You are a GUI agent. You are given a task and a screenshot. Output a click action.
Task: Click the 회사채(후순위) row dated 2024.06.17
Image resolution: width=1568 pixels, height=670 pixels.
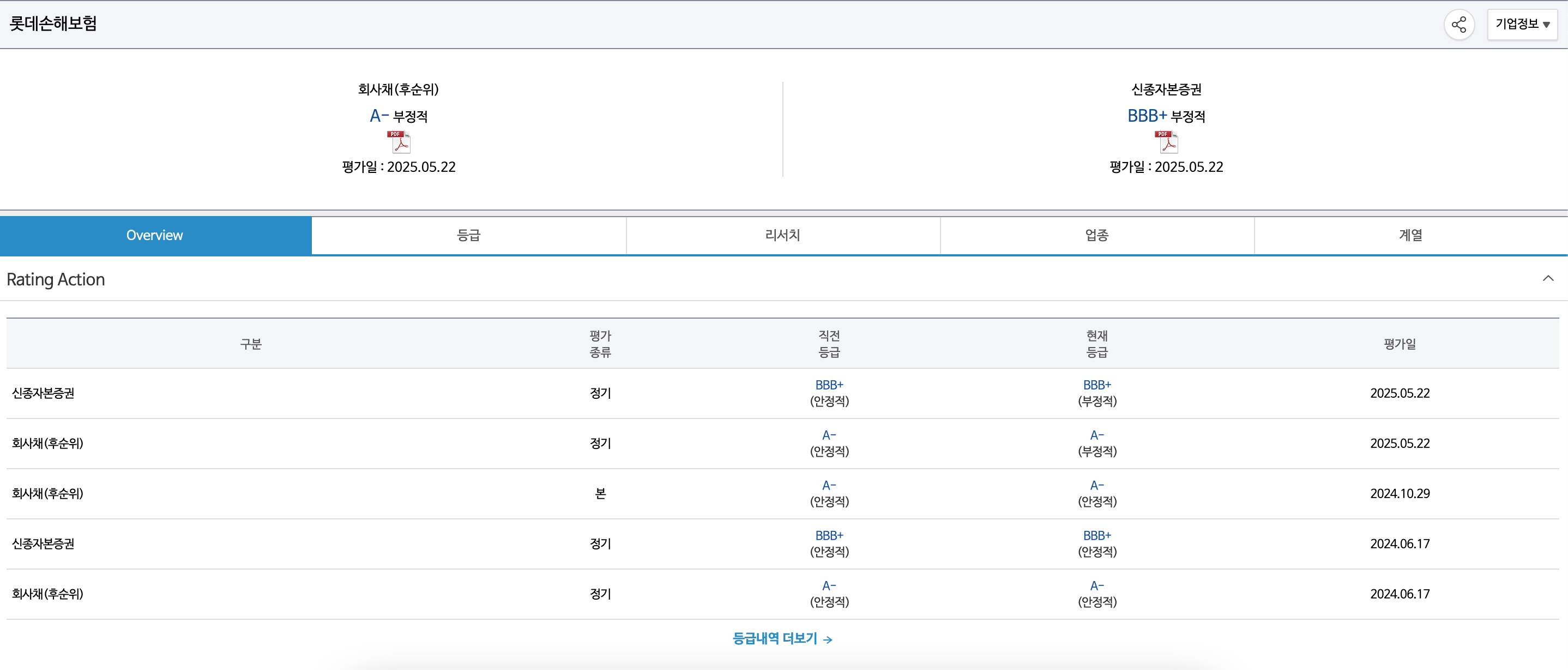coord(47,594)
